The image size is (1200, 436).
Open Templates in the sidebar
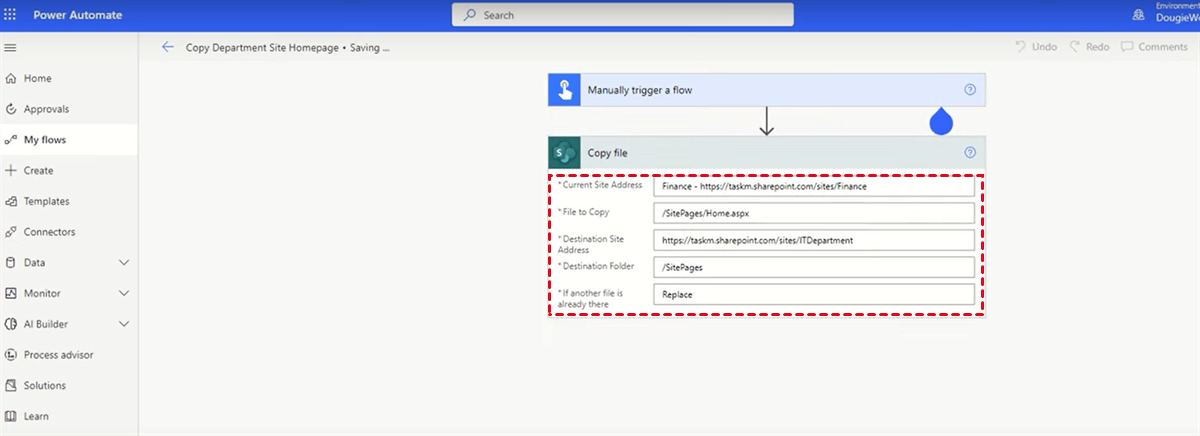47,201
